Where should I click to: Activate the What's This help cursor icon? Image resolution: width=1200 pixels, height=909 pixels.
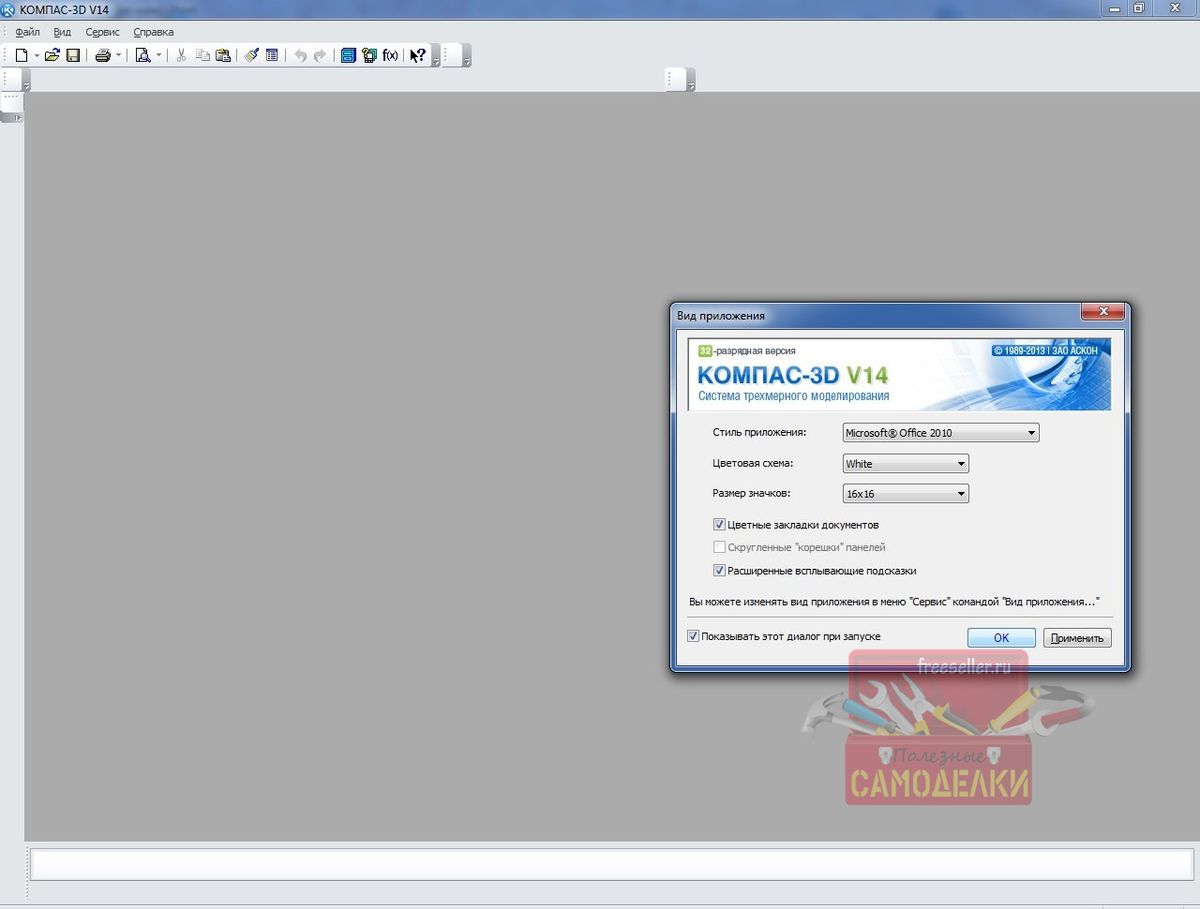418,56
